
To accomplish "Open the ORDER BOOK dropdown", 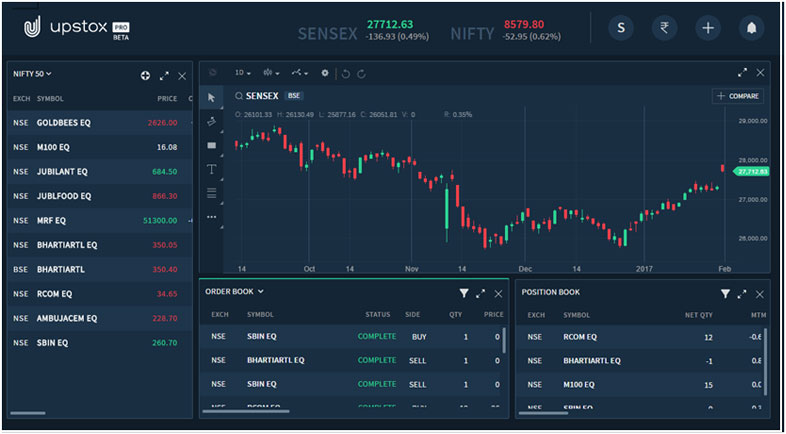I will coord(234,291).
